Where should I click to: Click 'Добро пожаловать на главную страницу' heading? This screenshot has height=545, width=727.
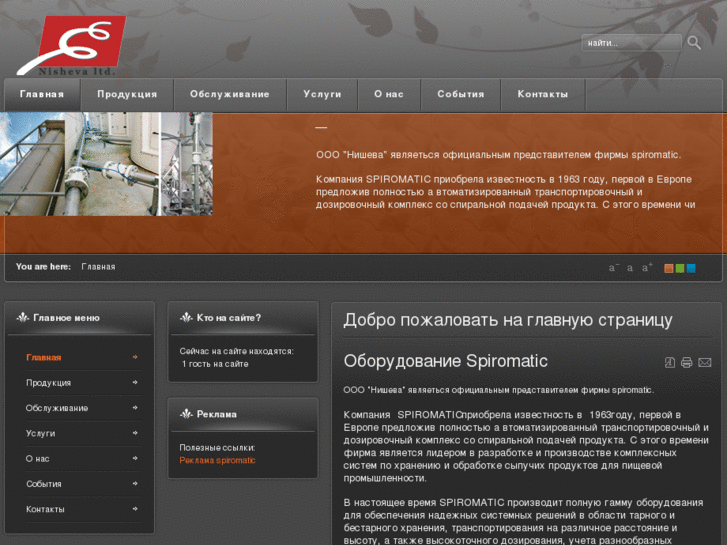pyautogui.click(x=508, y=320)
